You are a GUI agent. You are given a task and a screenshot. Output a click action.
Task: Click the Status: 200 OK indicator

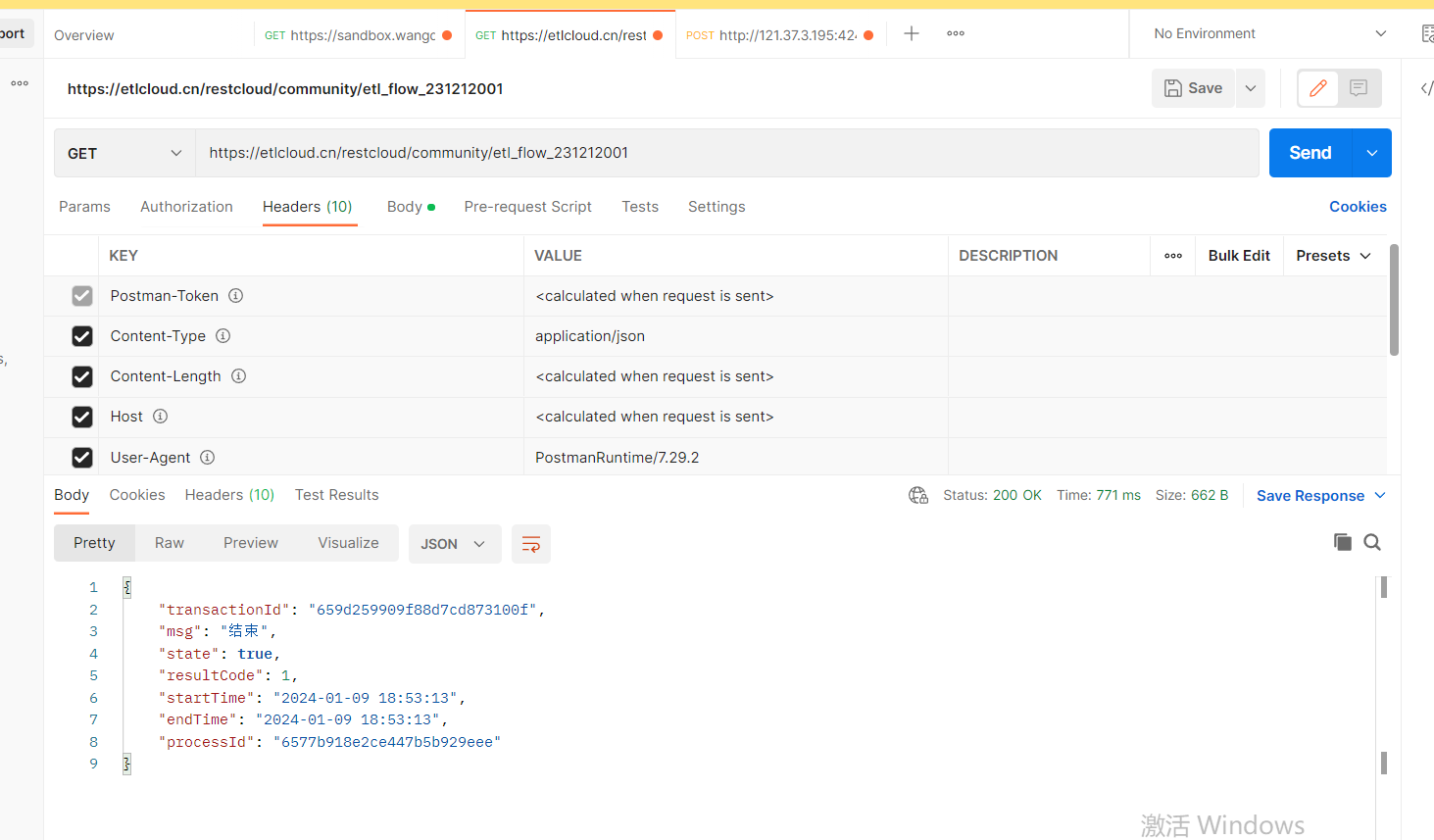pos(992,495)
